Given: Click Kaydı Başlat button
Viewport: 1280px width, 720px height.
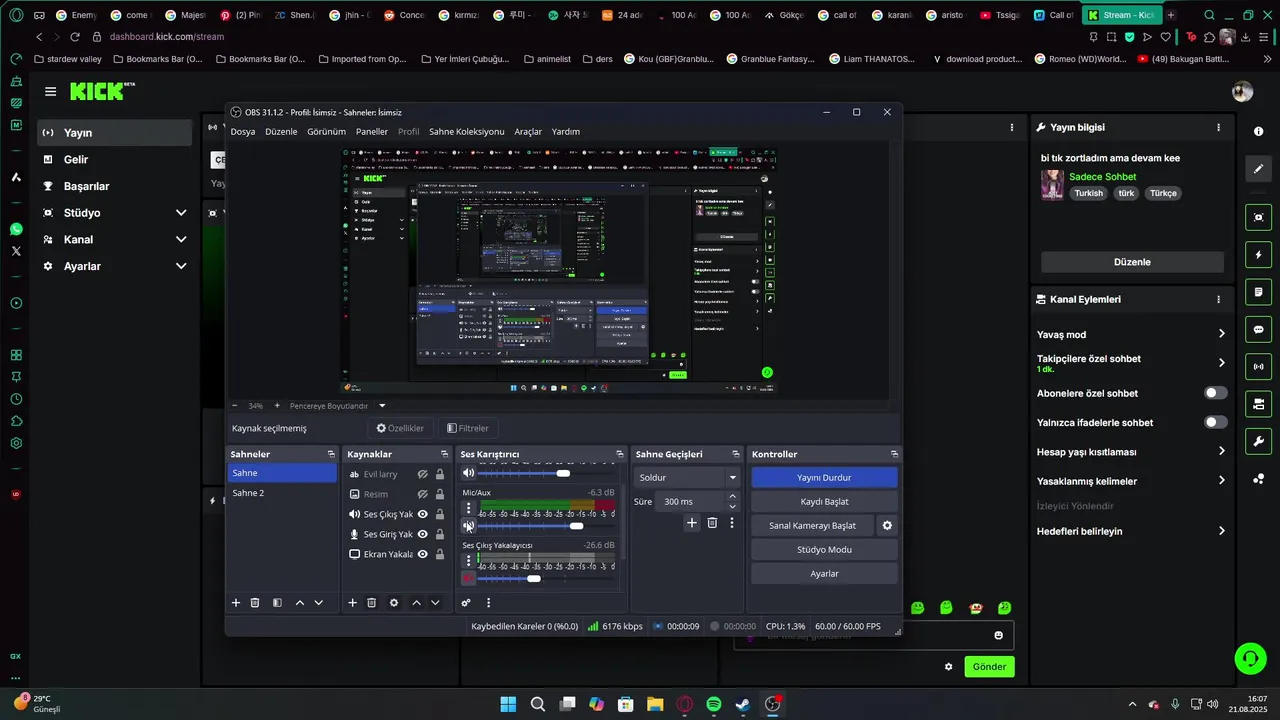Looking at the screenshot, I should pos(824,502).
